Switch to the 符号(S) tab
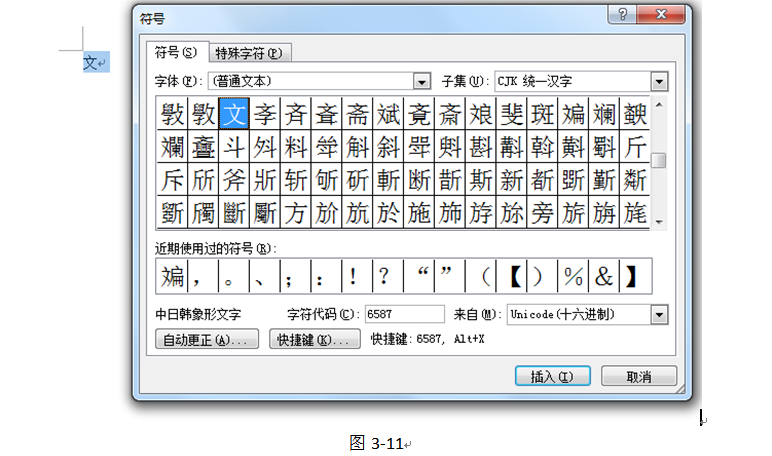The height and width of the screenshot is (456, 772). tap(177, 52)
